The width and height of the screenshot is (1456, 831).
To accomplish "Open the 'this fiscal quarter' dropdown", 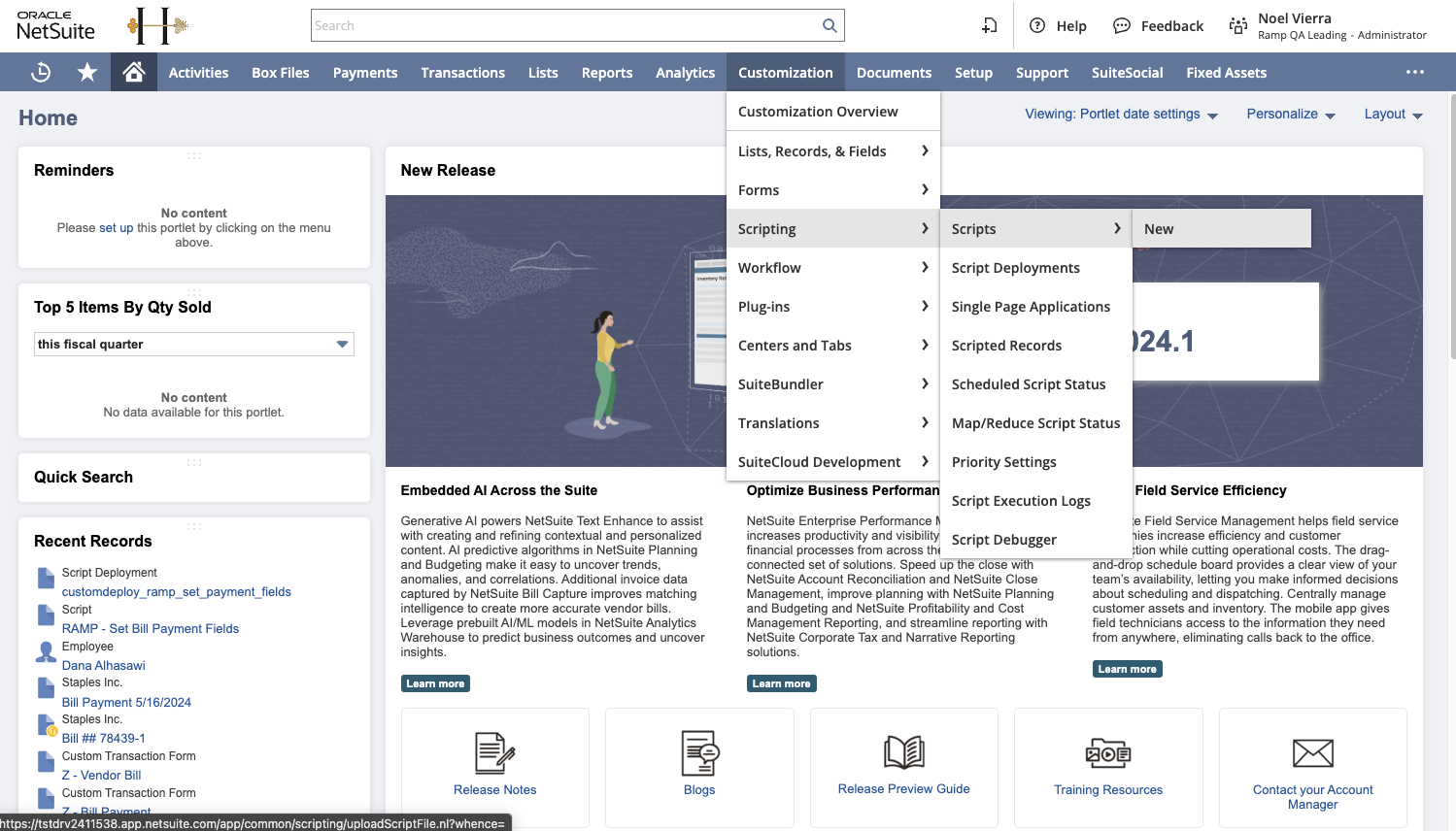I will point(194,344).
